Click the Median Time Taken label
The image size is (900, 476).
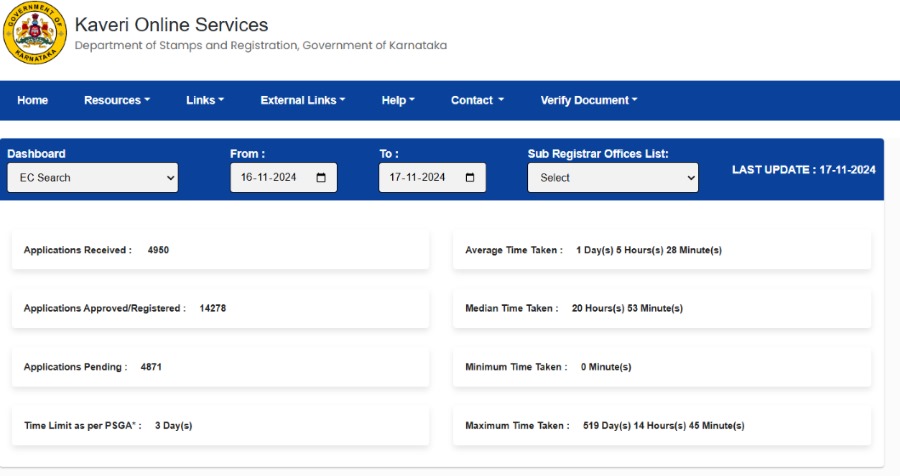pos(511,308)
